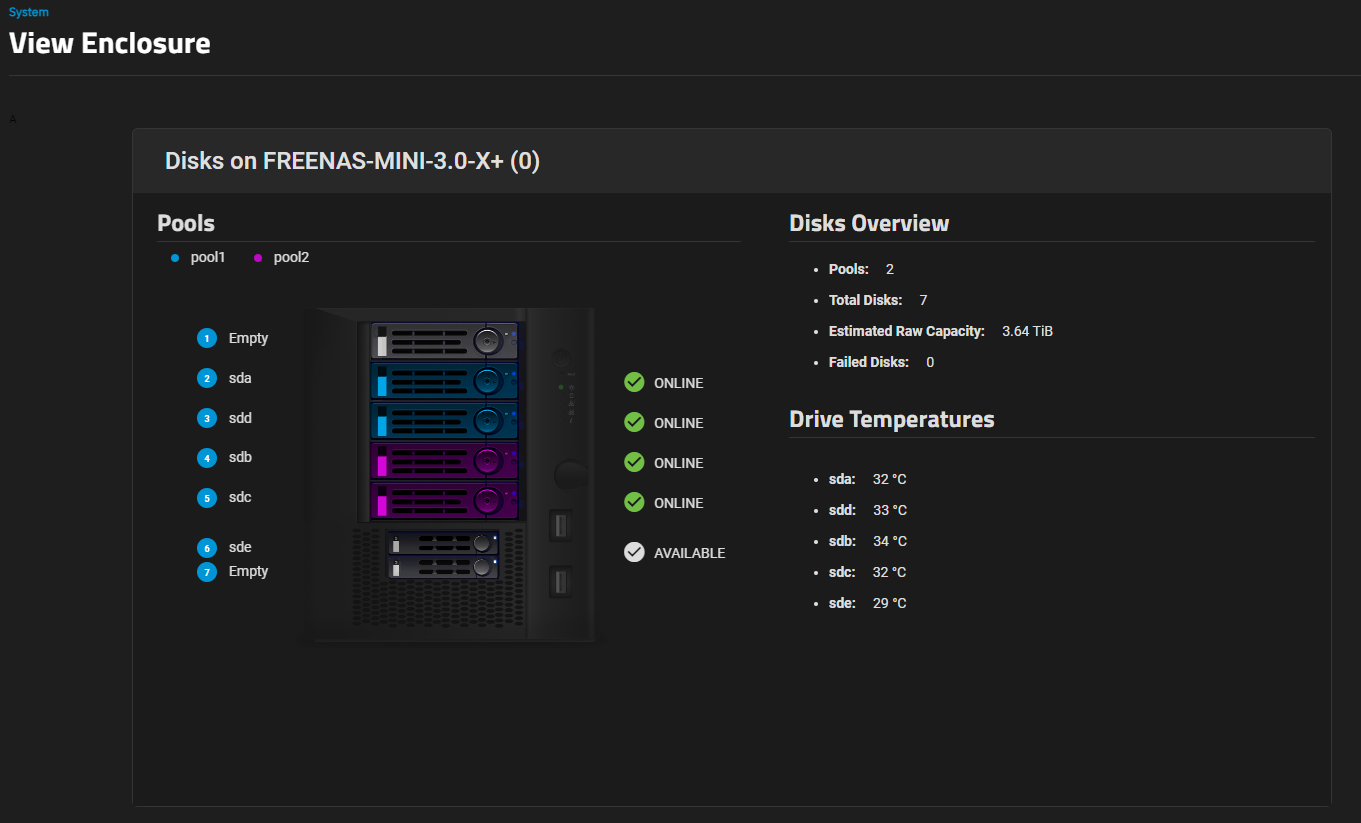Select the sde disk label
The height and width of the screenshot is (823, 1361).
click(240, 548)
